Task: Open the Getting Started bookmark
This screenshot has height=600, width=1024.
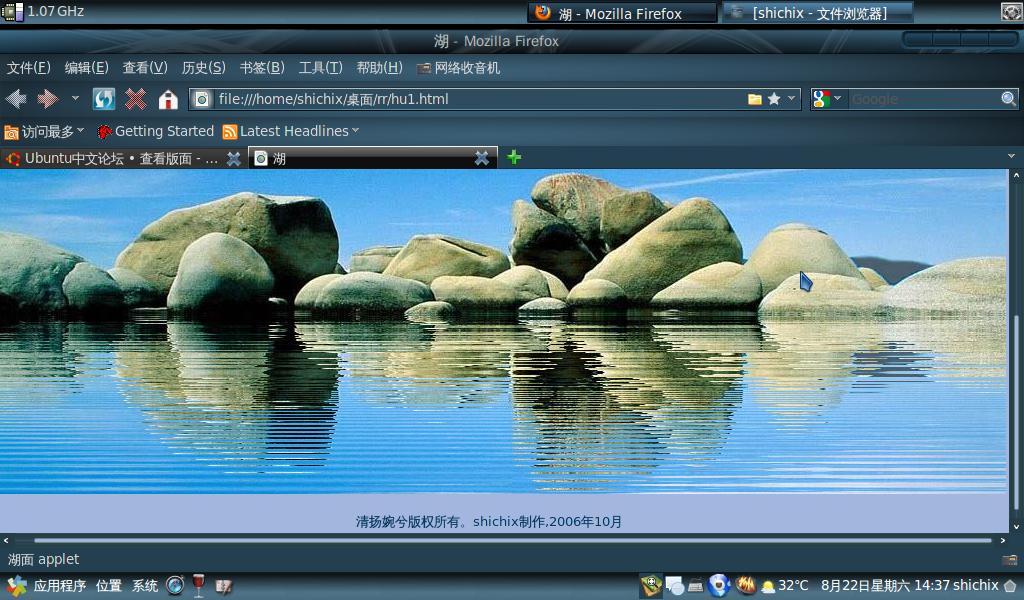Action: tap(155, 131)
